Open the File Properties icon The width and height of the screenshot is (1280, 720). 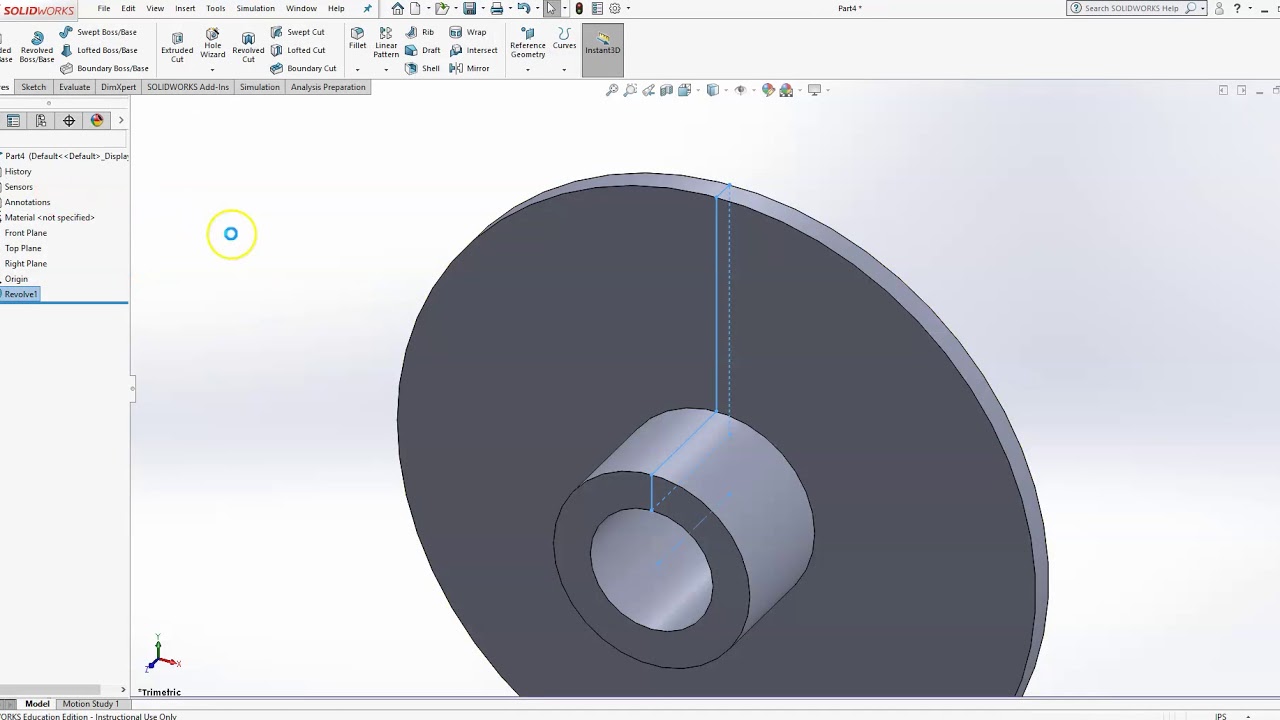tap(597, 8)
